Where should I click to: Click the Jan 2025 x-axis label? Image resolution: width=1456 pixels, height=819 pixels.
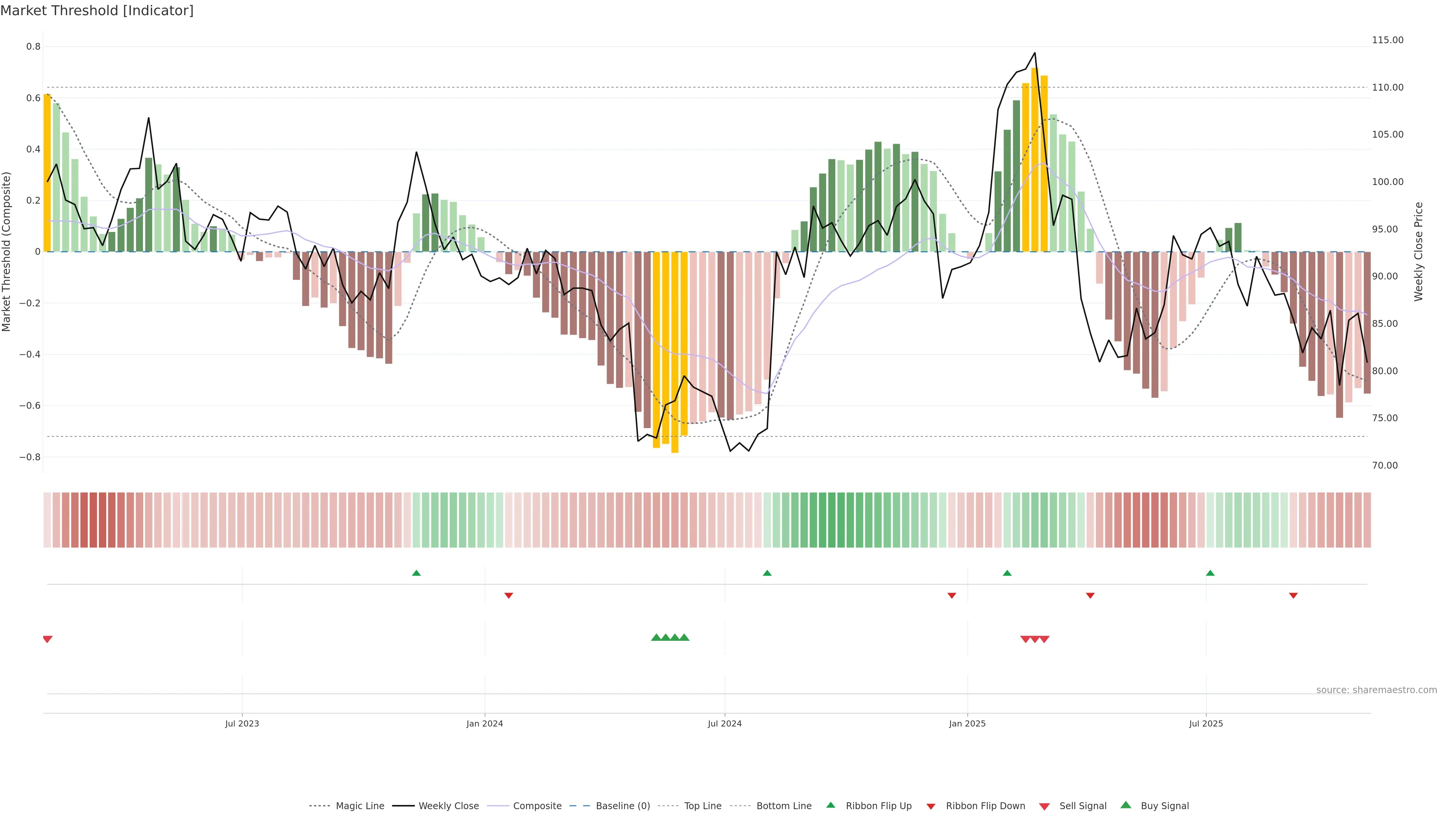click(x=967, y=723)
